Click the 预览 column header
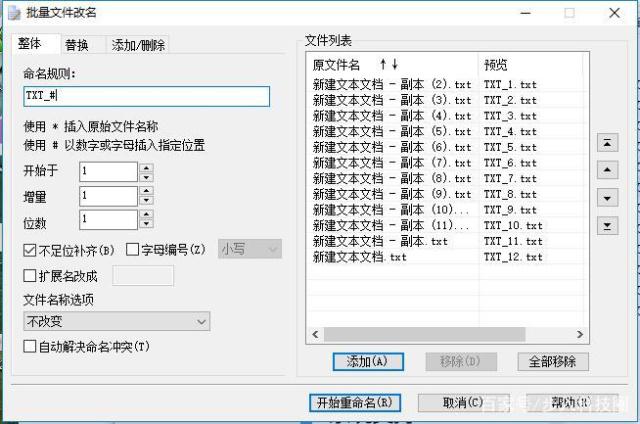This screenshot has height=424, width=640. tap(530, 64)
